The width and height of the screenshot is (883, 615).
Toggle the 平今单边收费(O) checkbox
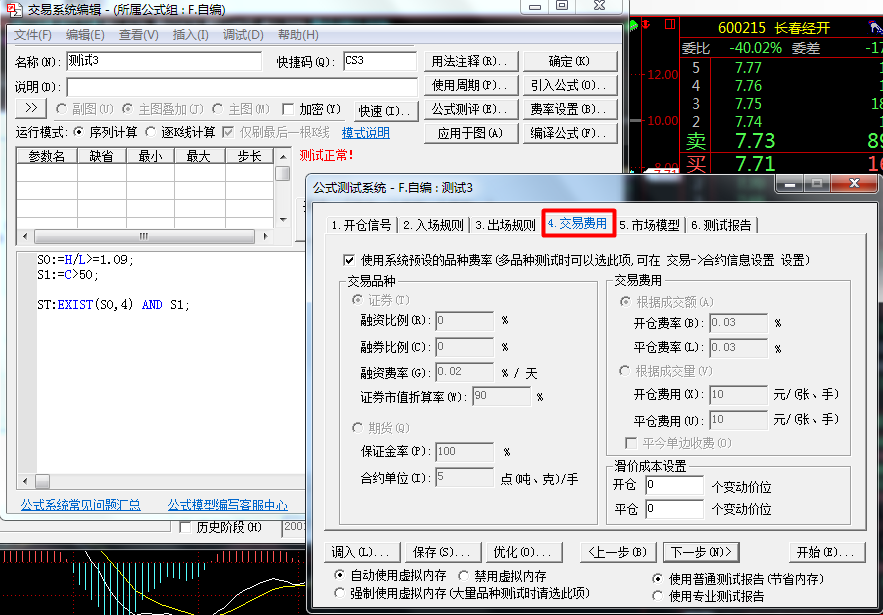(x=631, y=443)
